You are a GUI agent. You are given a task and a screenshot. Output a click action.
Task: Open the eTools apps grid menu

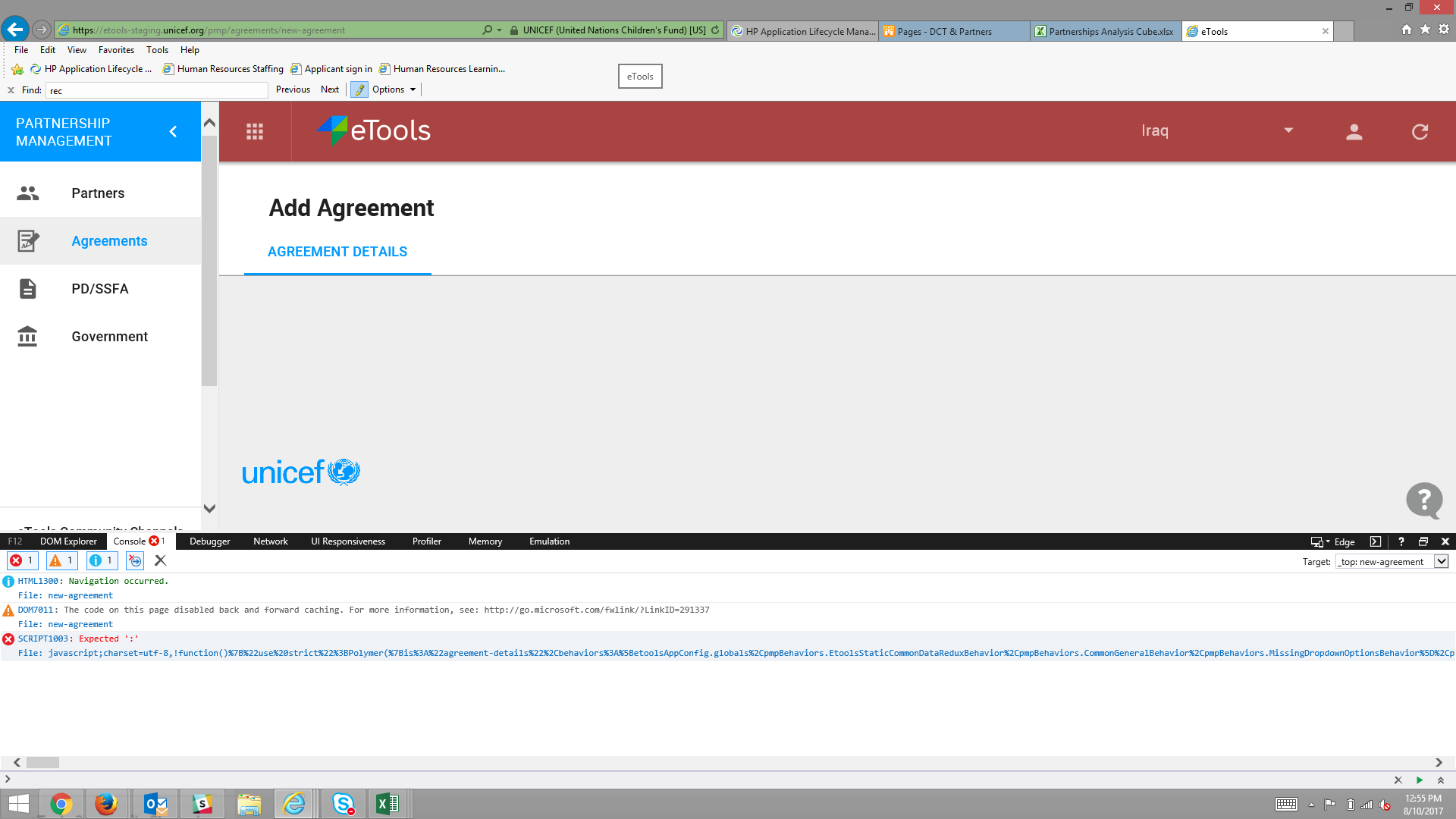[x=254, y=130]
